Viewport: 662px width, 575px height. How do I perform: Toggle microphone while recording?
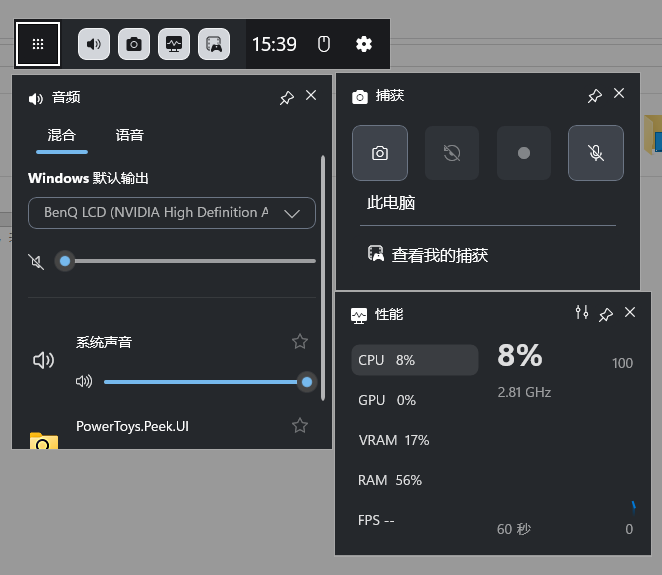[x=595, y=153]
